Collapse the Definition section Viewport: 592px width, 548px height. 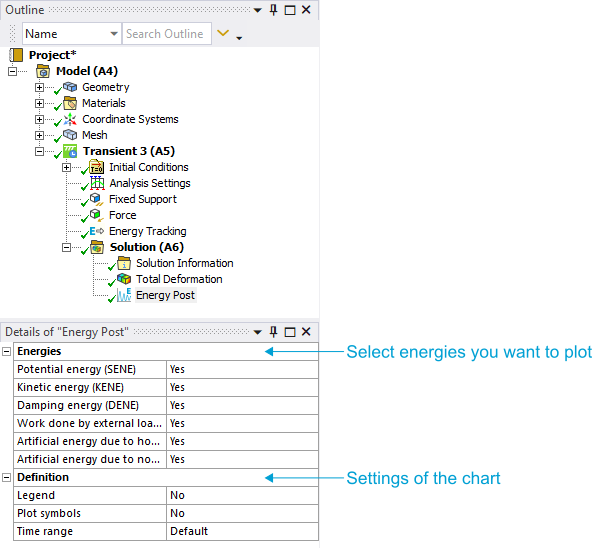click(x=6, y=477)
